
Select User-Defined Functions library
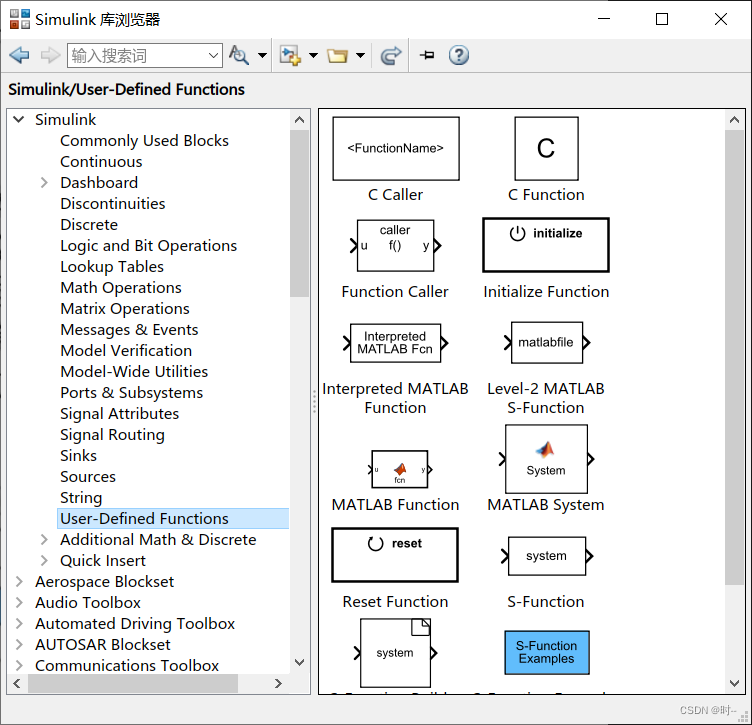(173, 518)
